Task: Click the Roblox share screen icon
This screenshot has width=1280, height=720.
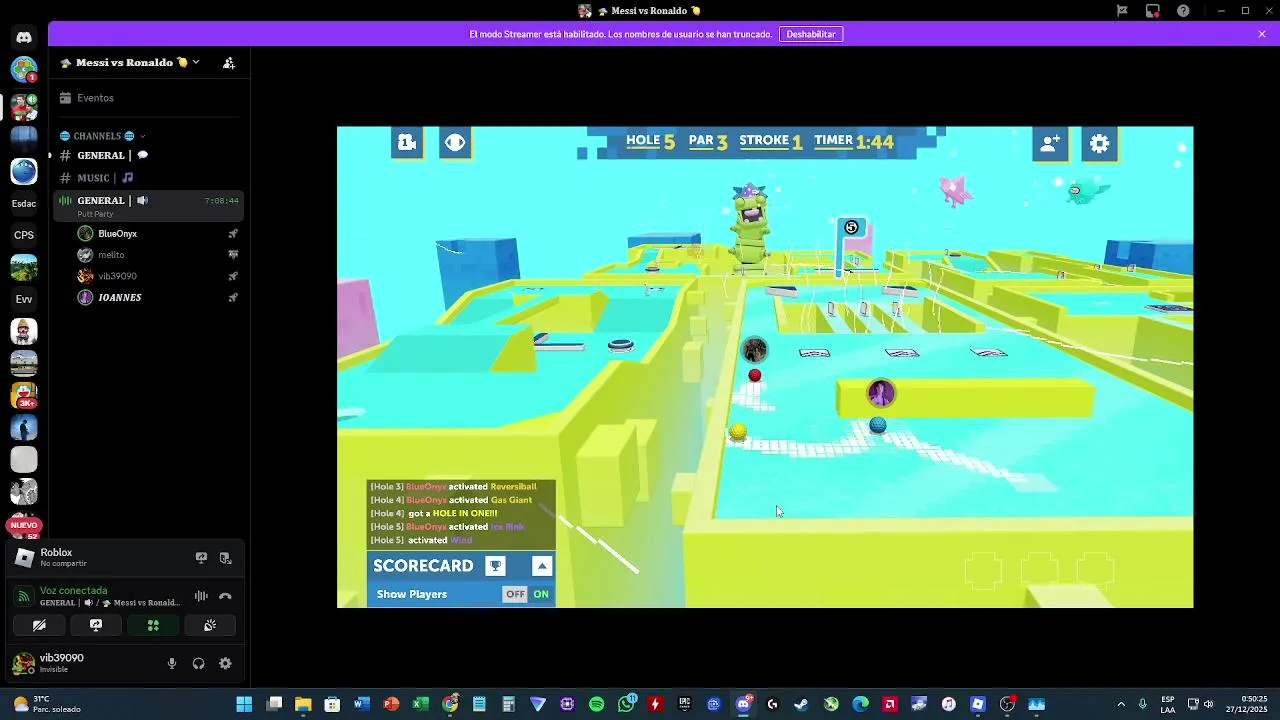Action: (201, 558)
